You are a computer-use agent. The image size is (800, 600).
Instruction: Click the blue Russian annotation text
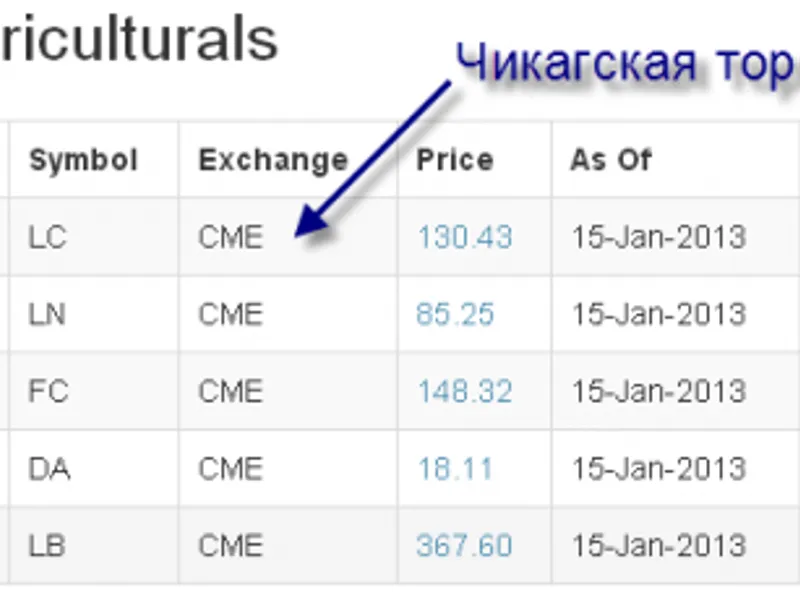tap(627, 64)
